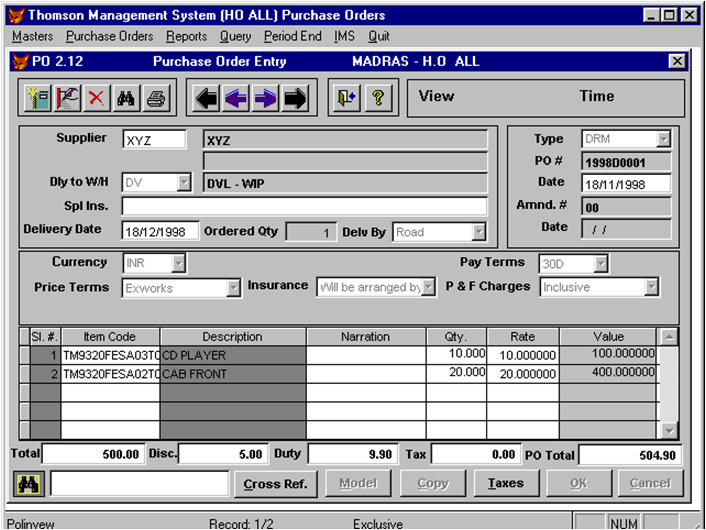Click the fox icon in main title bar
Image resolution: width=706 pixels, height=530 pixels.
[16, 15]
